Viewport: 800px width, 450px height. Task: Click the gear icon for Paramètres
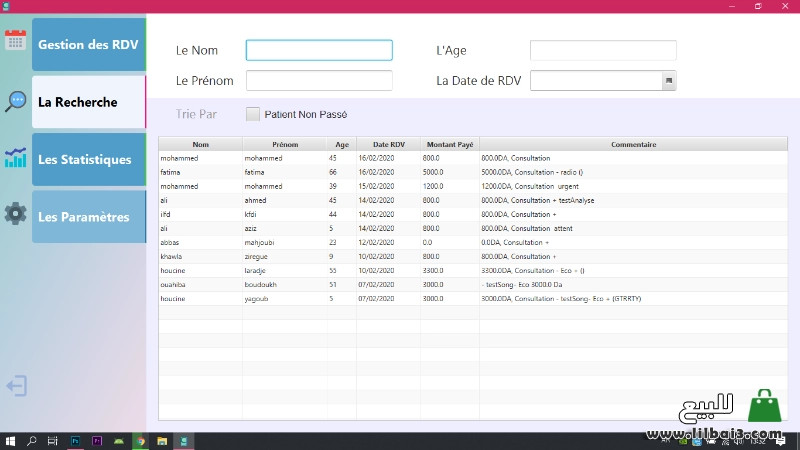click(x=15, y=213)
